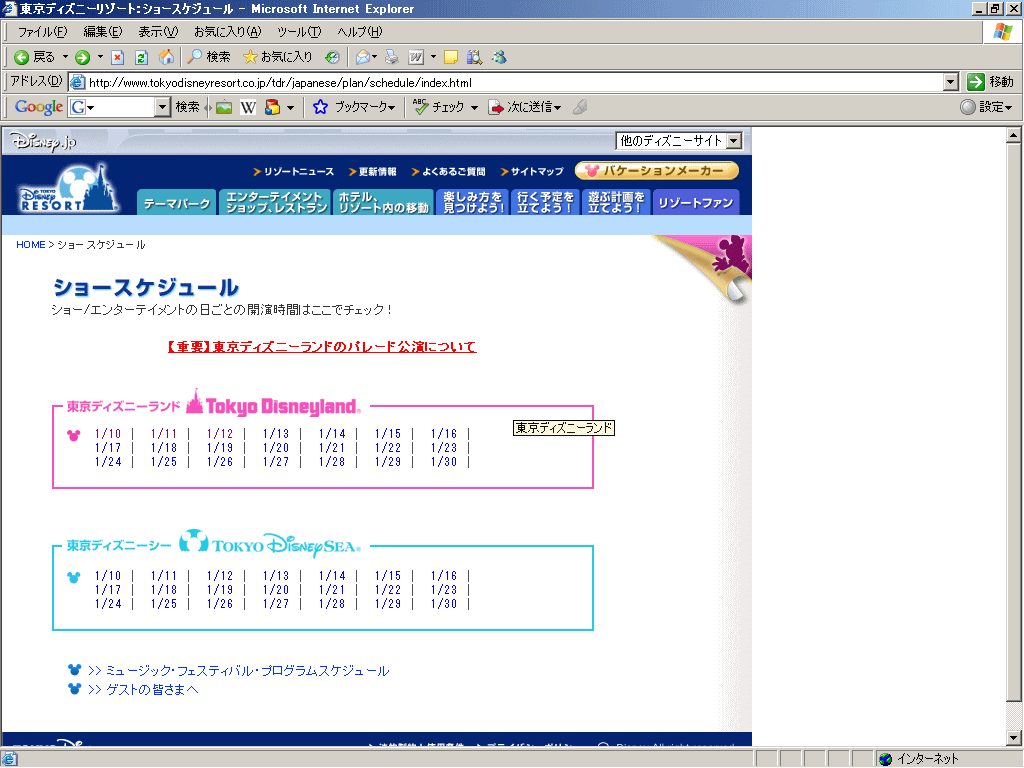Edit page with Word icon
The width and height of the screenshot is (1024, 768).
(x=416, y=57)
